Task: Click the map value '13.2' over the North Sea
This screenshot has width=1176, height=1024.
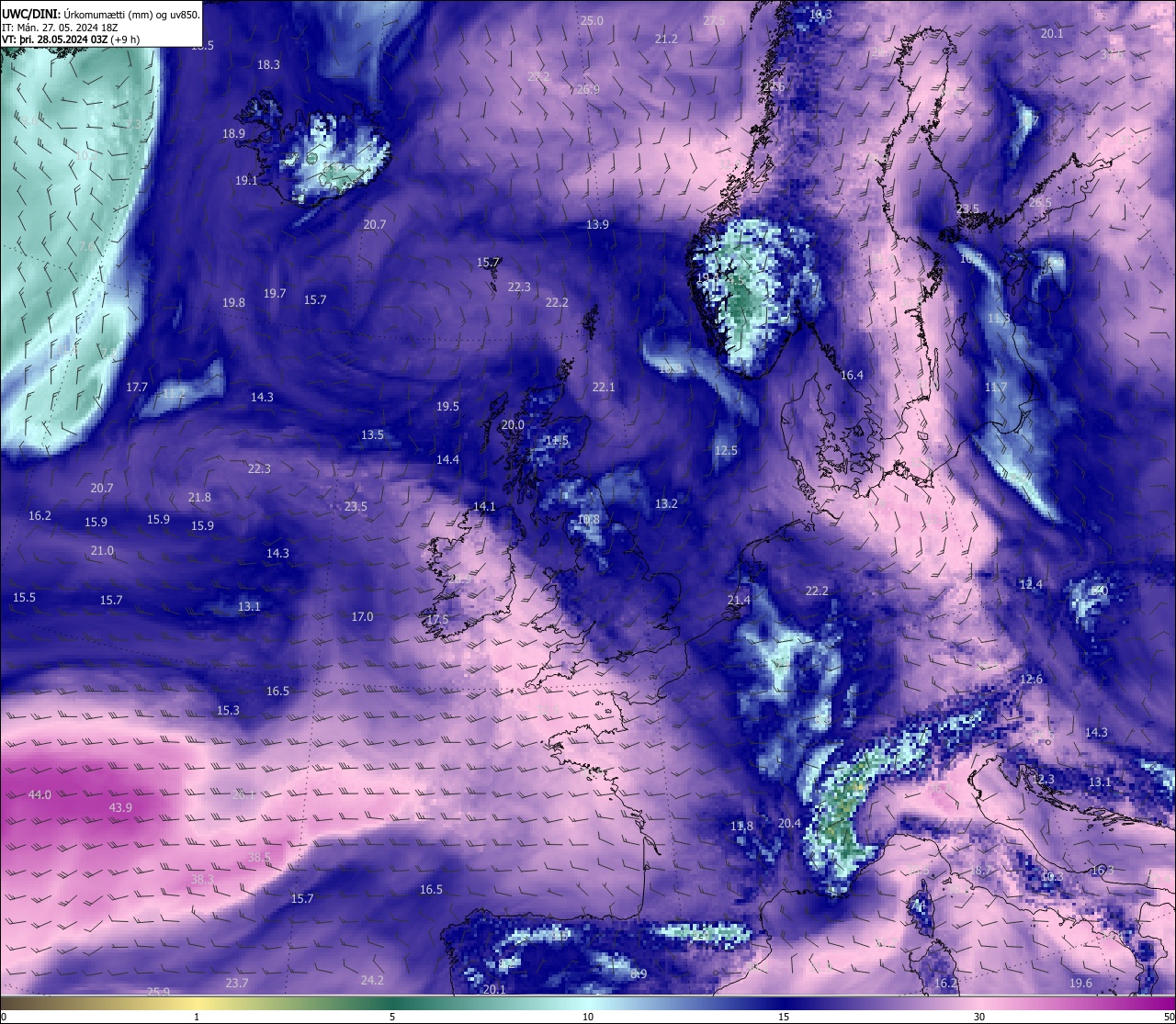Action: click(x=666, y=503)
